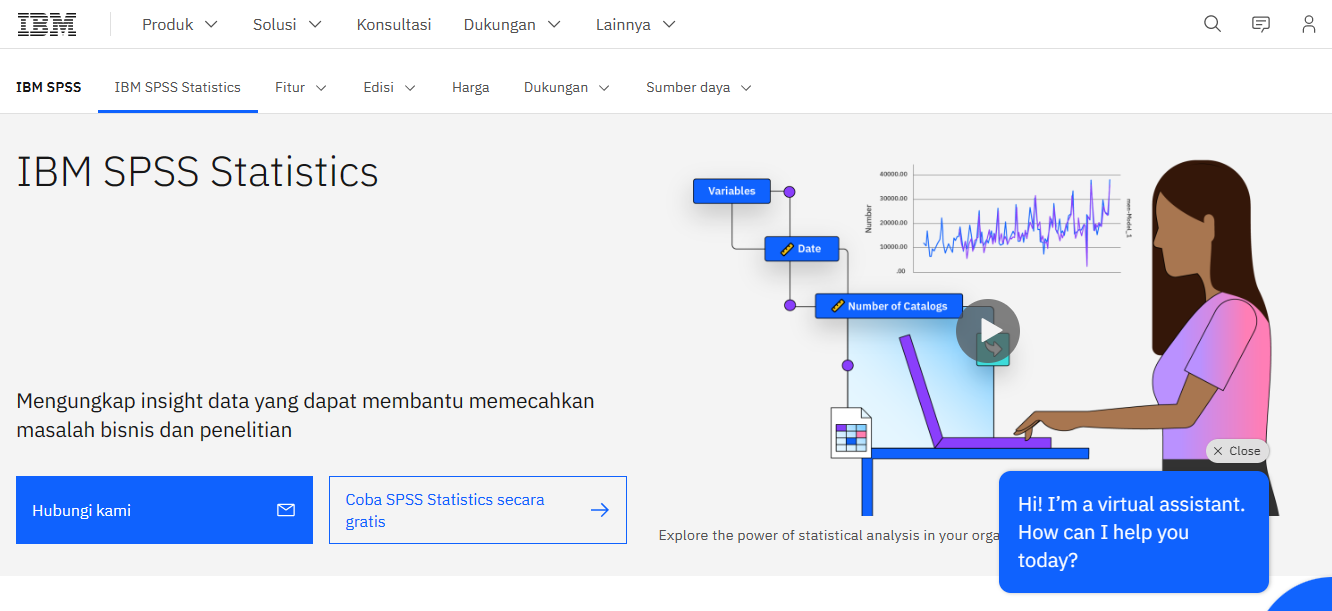Open Coba SPSS Statistics secara gratis
Screen dimensions: 1332x611
[445, 509]
